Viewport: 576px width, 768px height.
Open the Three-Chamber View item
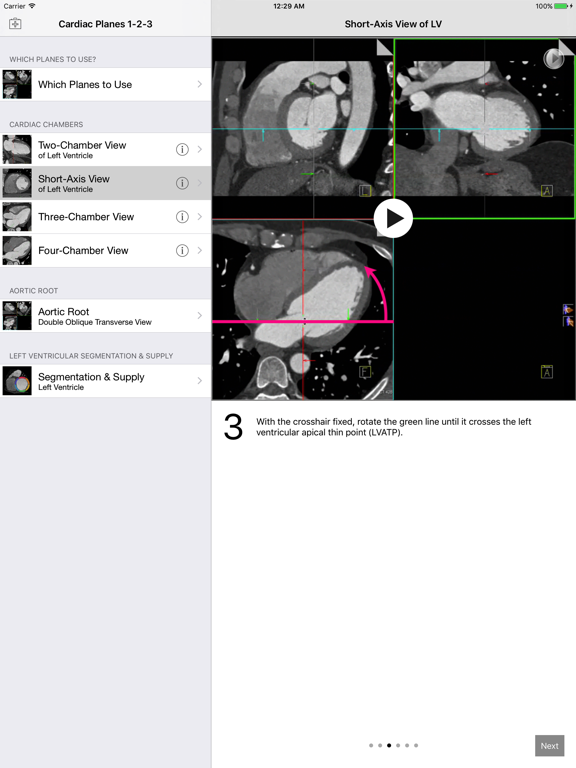pyautogui.click(x=105, y=216)
